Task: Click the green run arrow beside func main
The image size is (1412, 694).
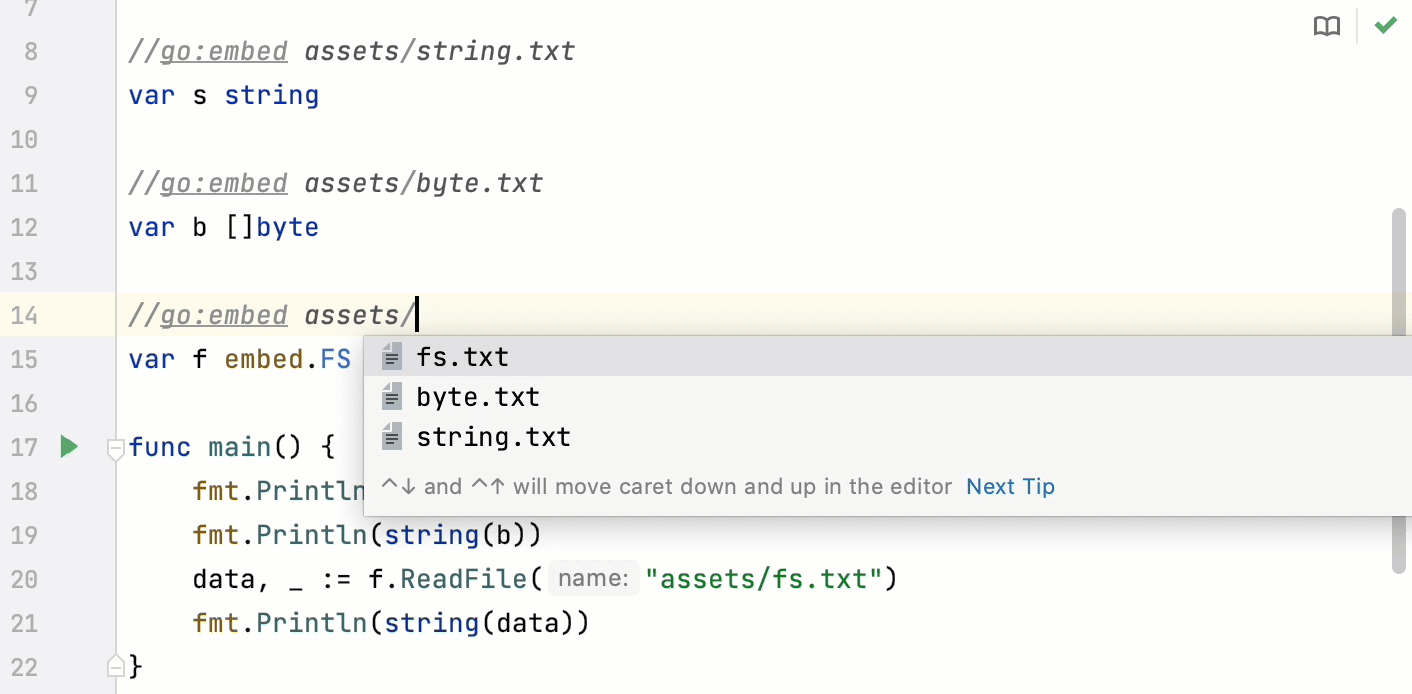Action: pyautogui.click(x=69, y=447)
